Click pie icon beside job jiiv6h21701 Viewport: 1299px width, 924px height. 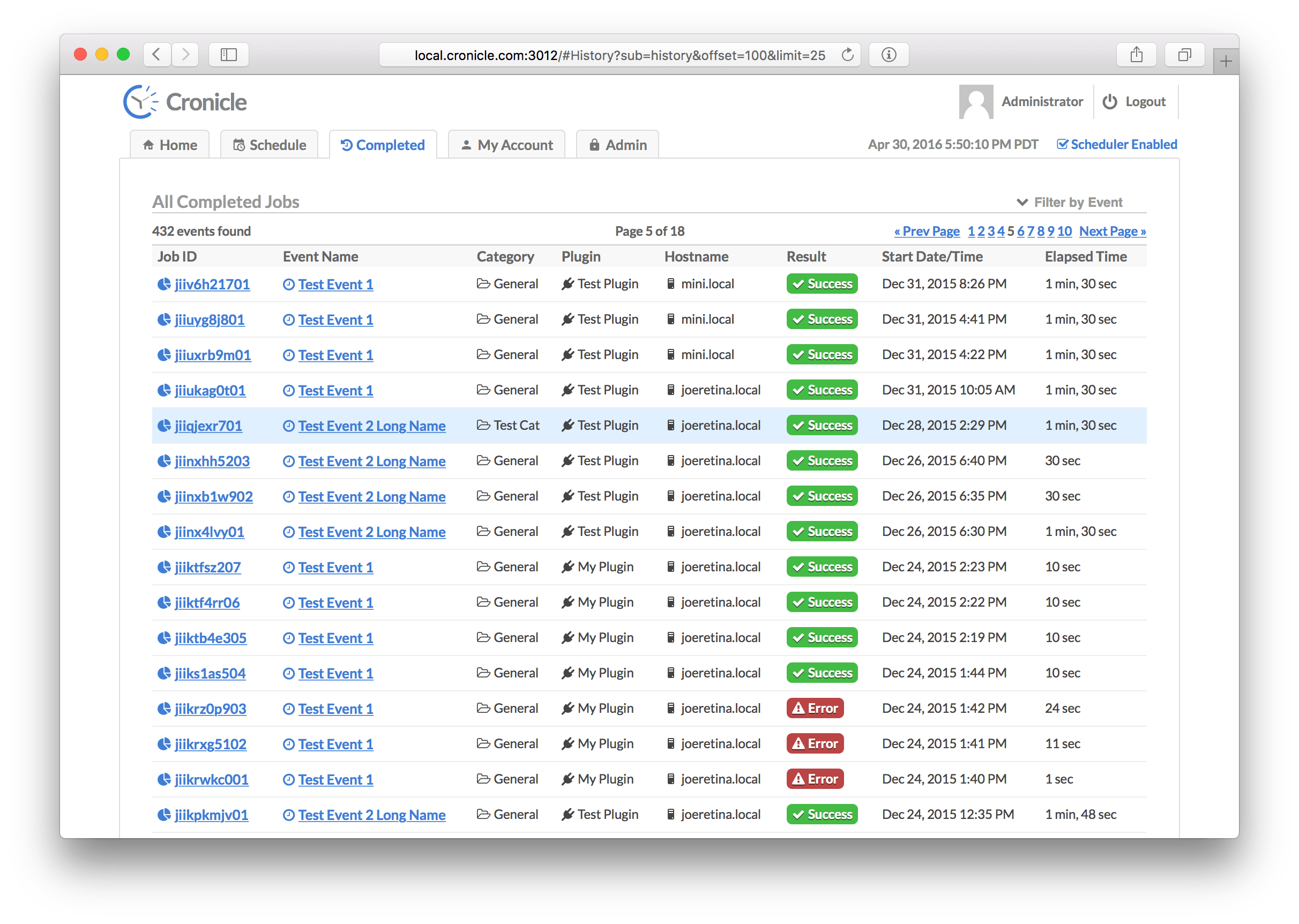click(164, 284)
